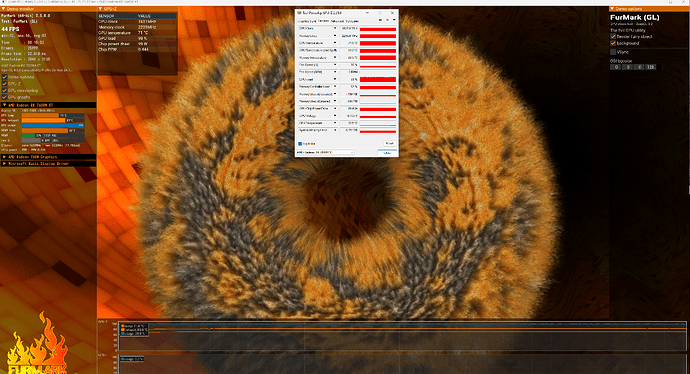The width and height of the screenshot is (690, 374).
Task: Click Memory clock 2225MHz row in overlay
Action: click(137, 27)
